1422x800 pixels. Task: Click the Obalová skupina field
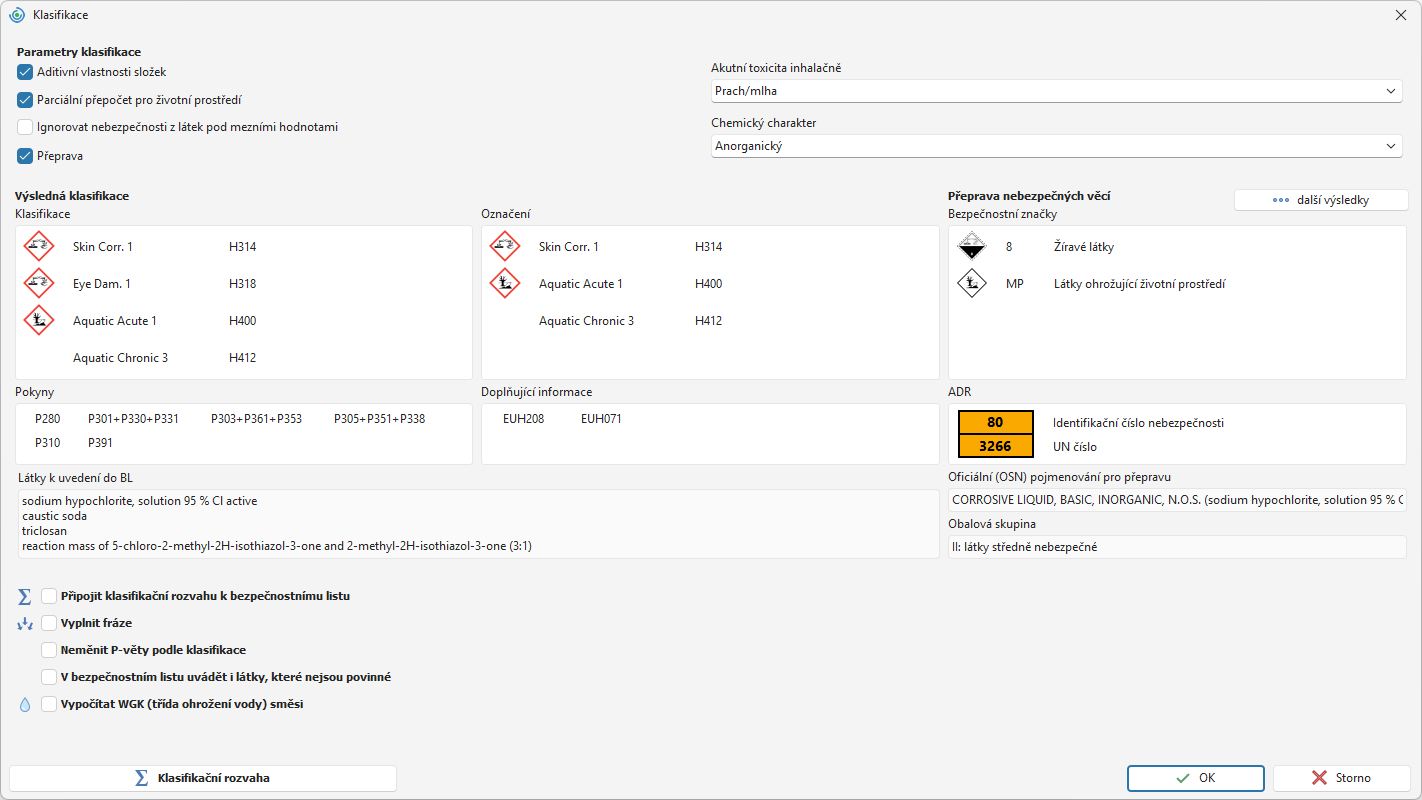click(x=1177, y=547)
